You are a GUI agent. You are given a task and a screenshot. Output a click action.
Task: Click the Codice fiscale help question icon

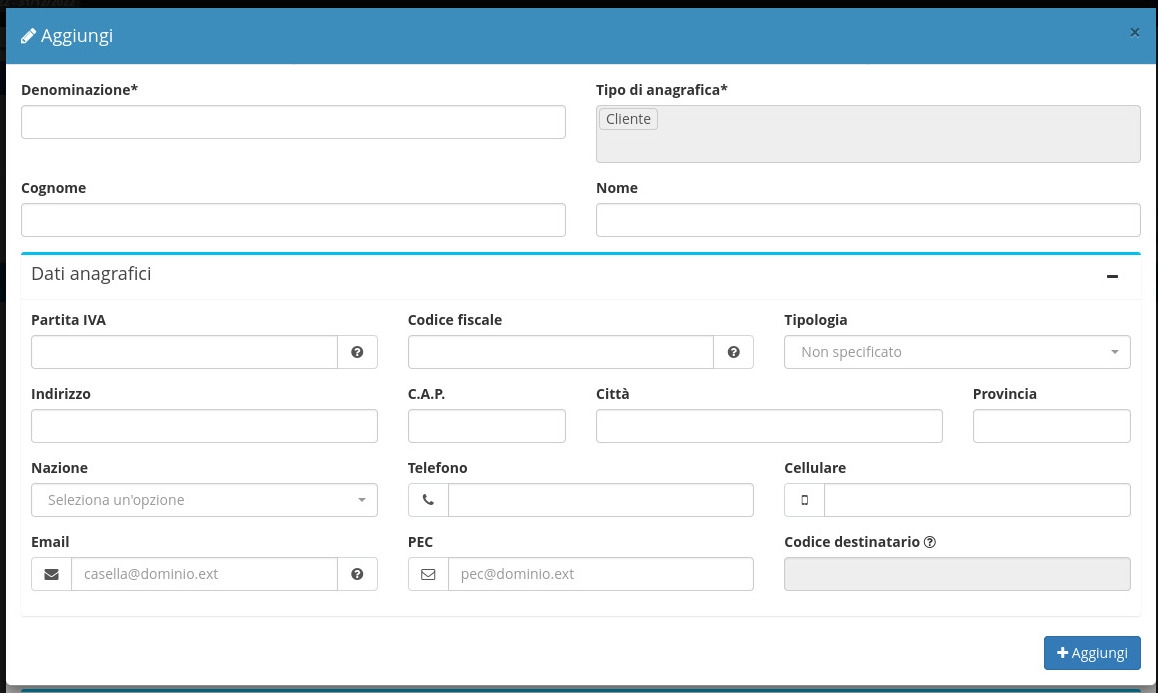tap(733, 352)
